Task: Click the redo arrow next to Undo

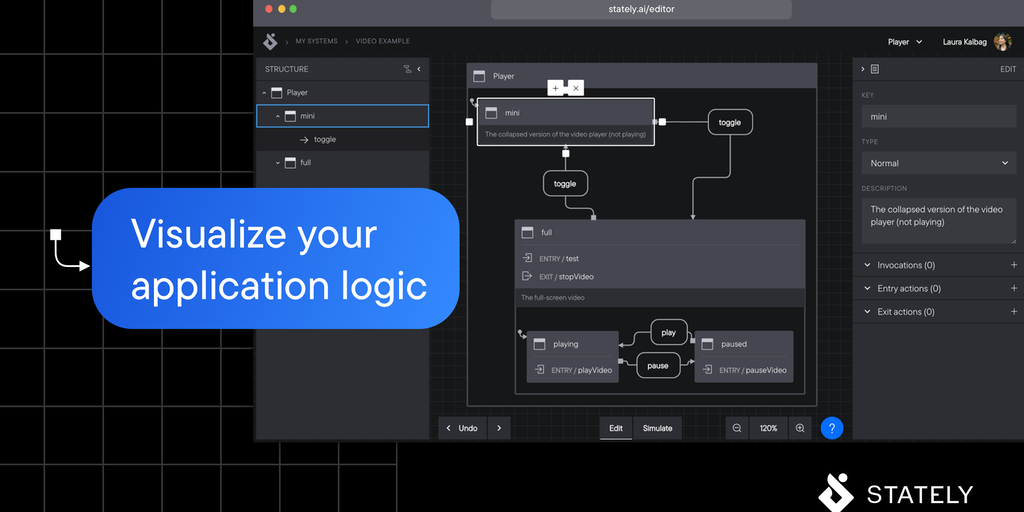Action: [x=499, y=428]
